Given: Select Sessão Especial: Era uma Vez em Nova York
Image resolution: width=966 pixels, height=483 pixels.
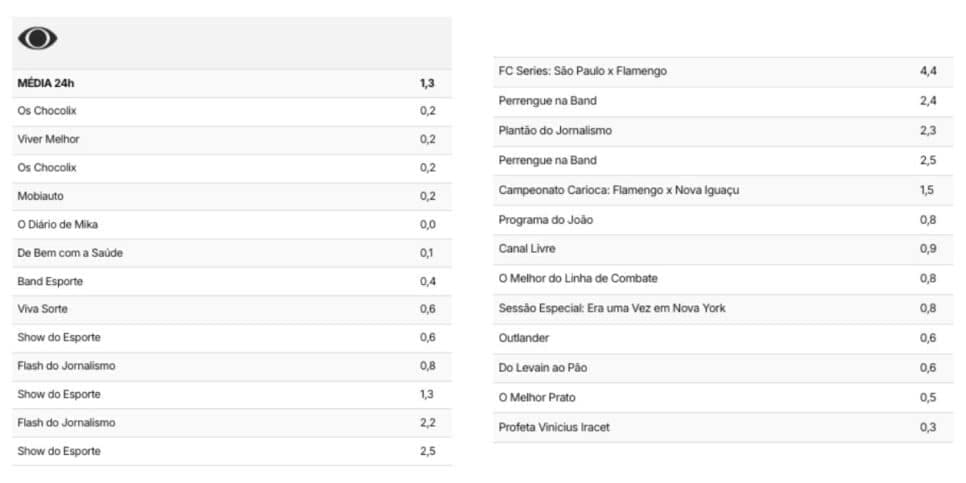Looking at the screenshot, I should coord(723,309).
